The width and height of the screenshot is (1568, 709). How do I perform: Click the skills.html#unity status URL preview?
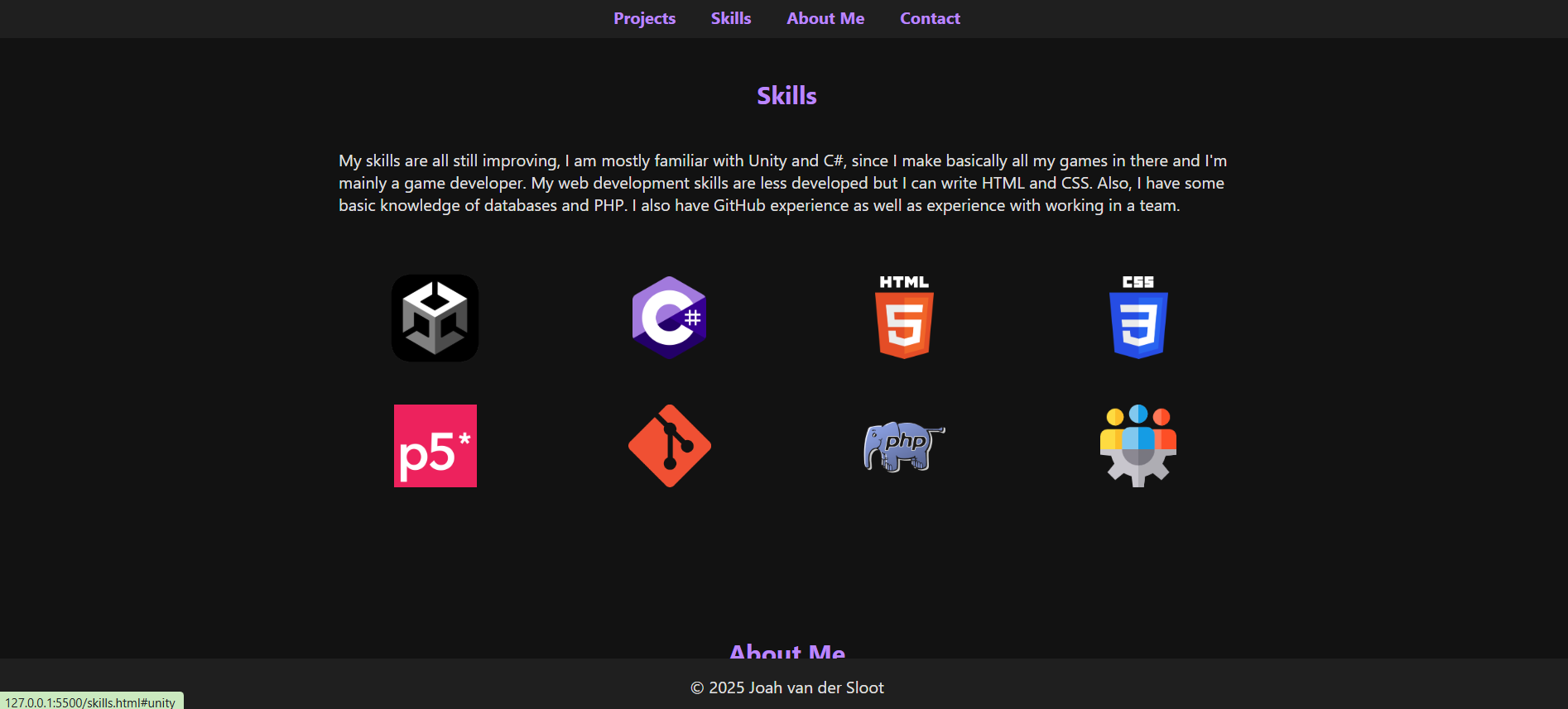90,702
